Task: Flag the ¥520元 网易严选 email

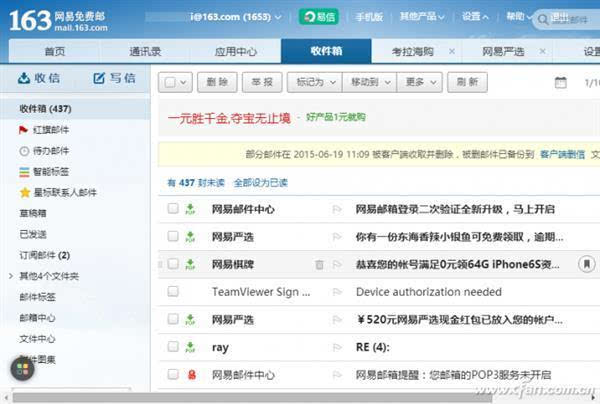Action: (x=337, y=319)
